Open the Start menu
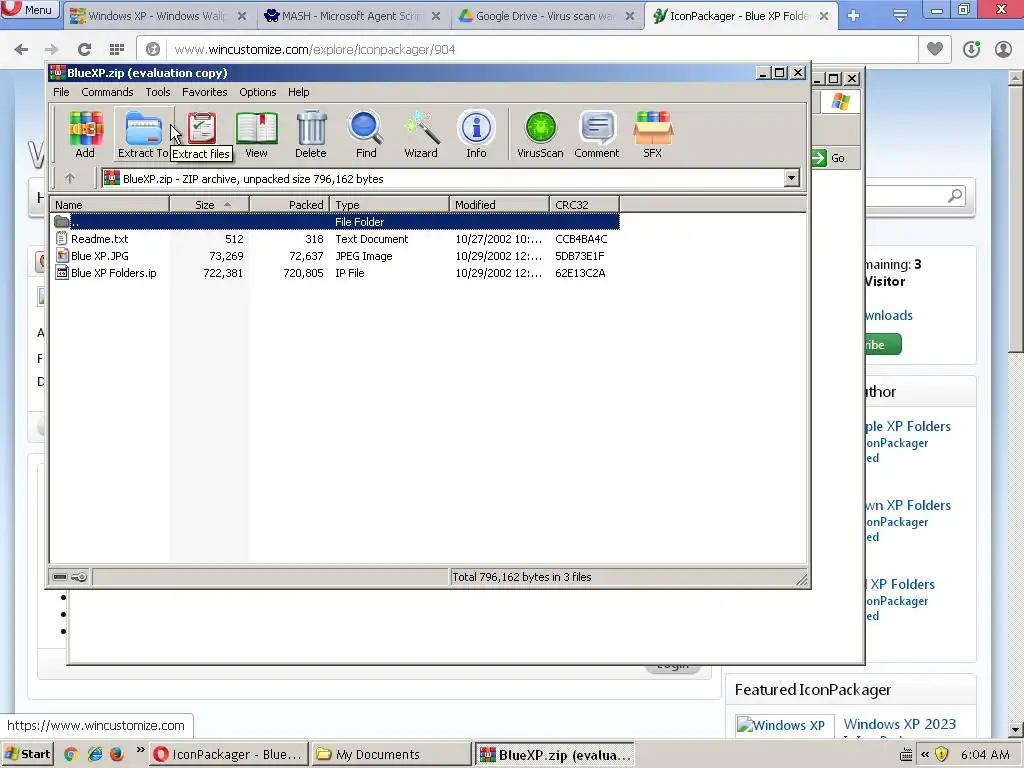1024x768 pixels. point(26,754)
